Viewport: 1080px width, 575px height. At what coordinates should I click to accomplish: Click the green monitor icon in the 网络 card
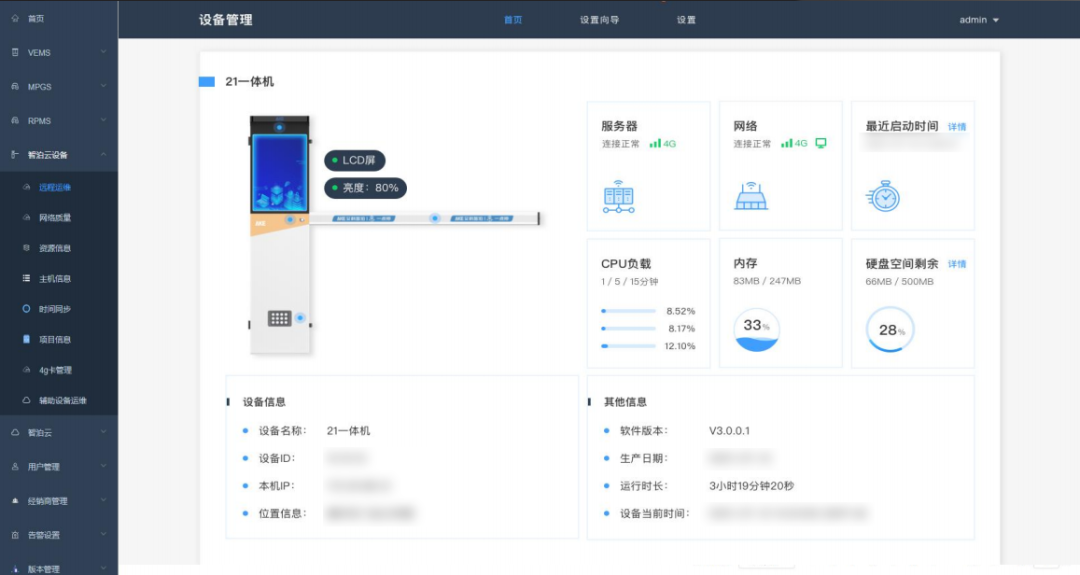pyautogui.click(x=821, y=143)
